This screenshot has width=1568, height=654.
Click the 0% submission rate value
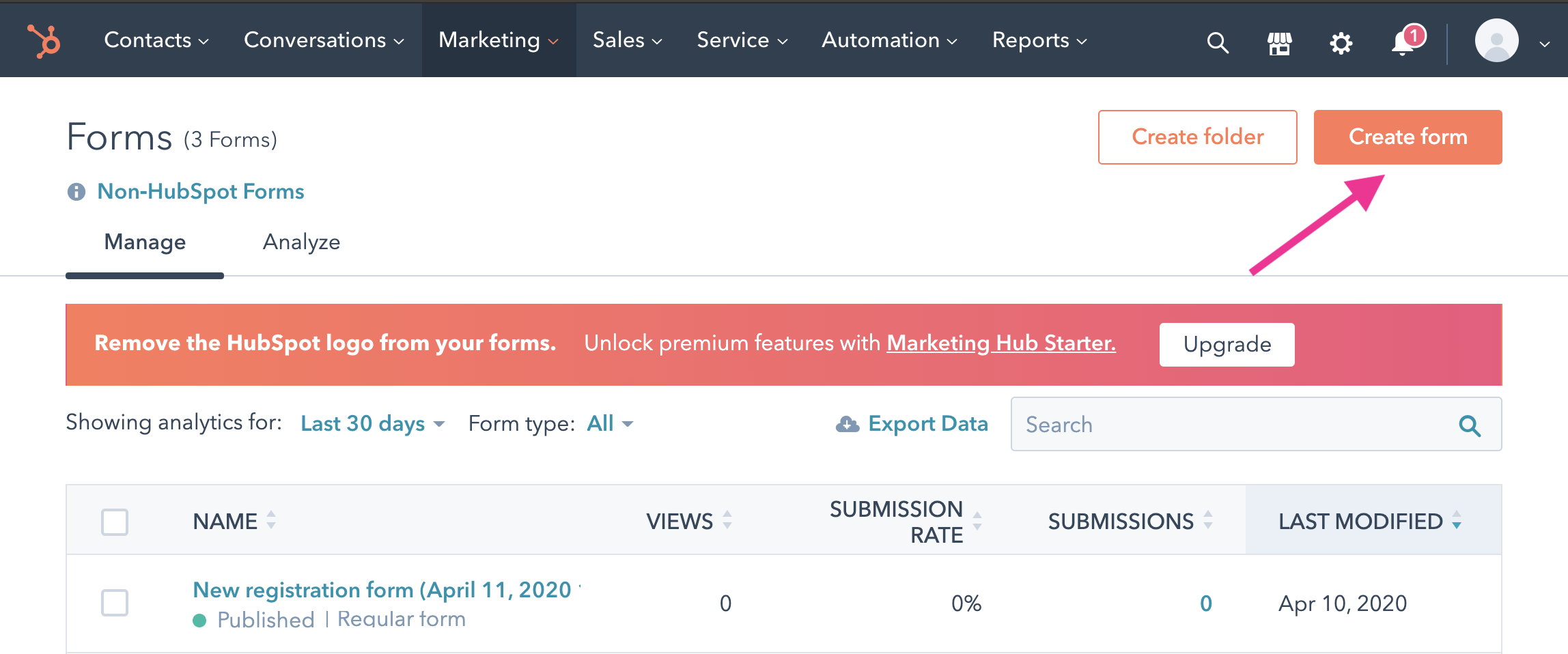(x=966, y=603)
